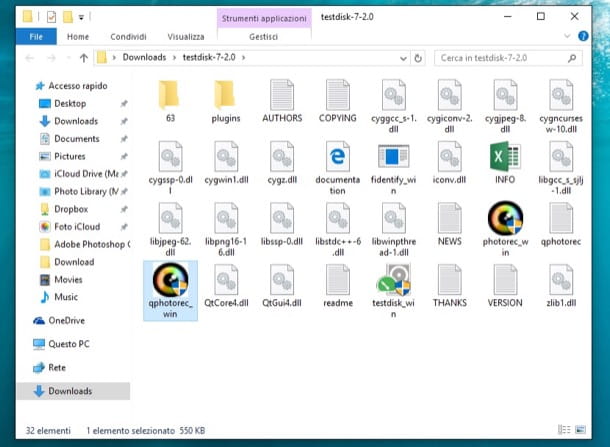Select cygwin1.dll file
610x447 pixels.
(226, 163)
